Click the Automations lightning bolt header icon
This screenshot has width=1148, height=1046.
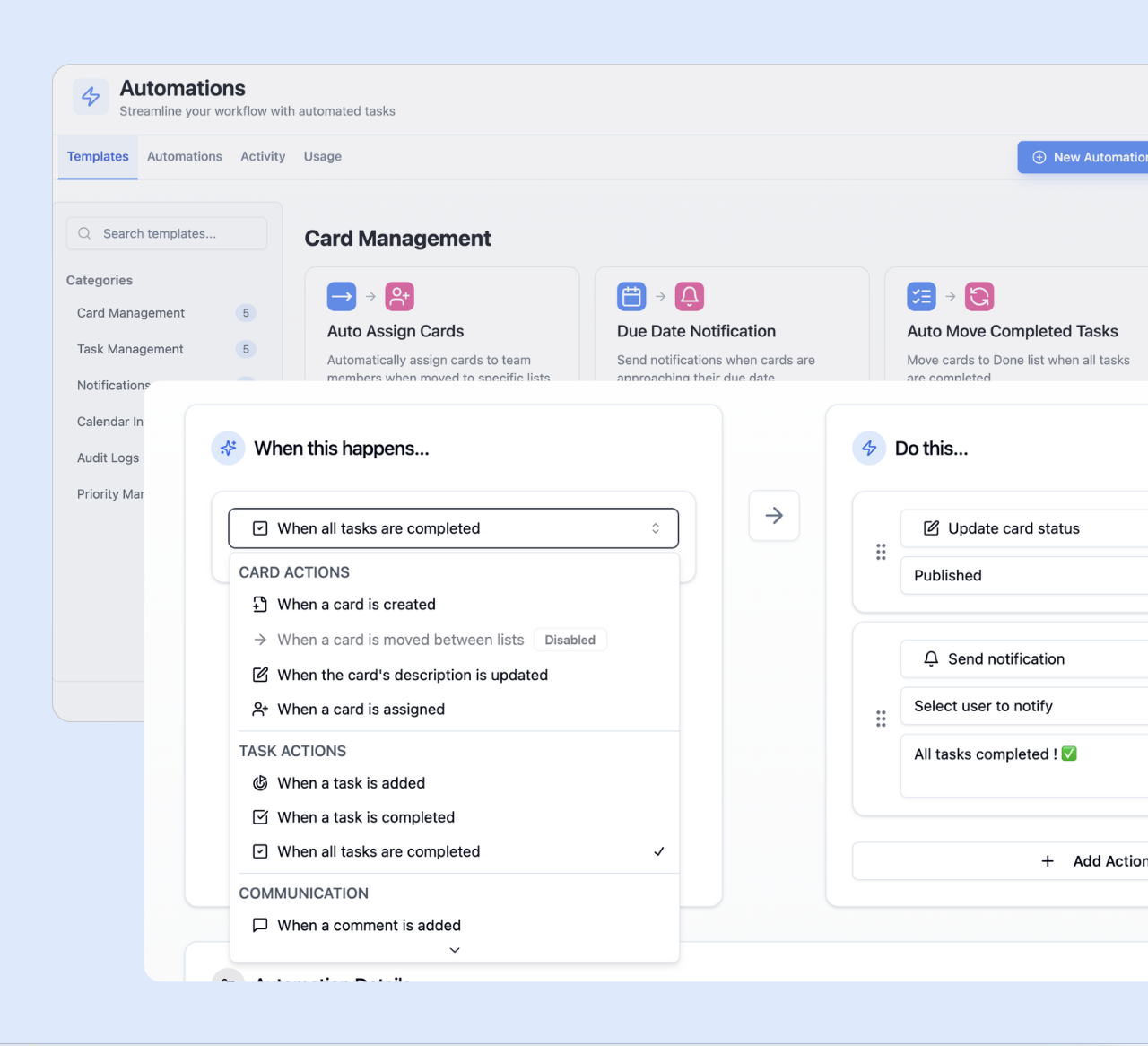(91, 96)
